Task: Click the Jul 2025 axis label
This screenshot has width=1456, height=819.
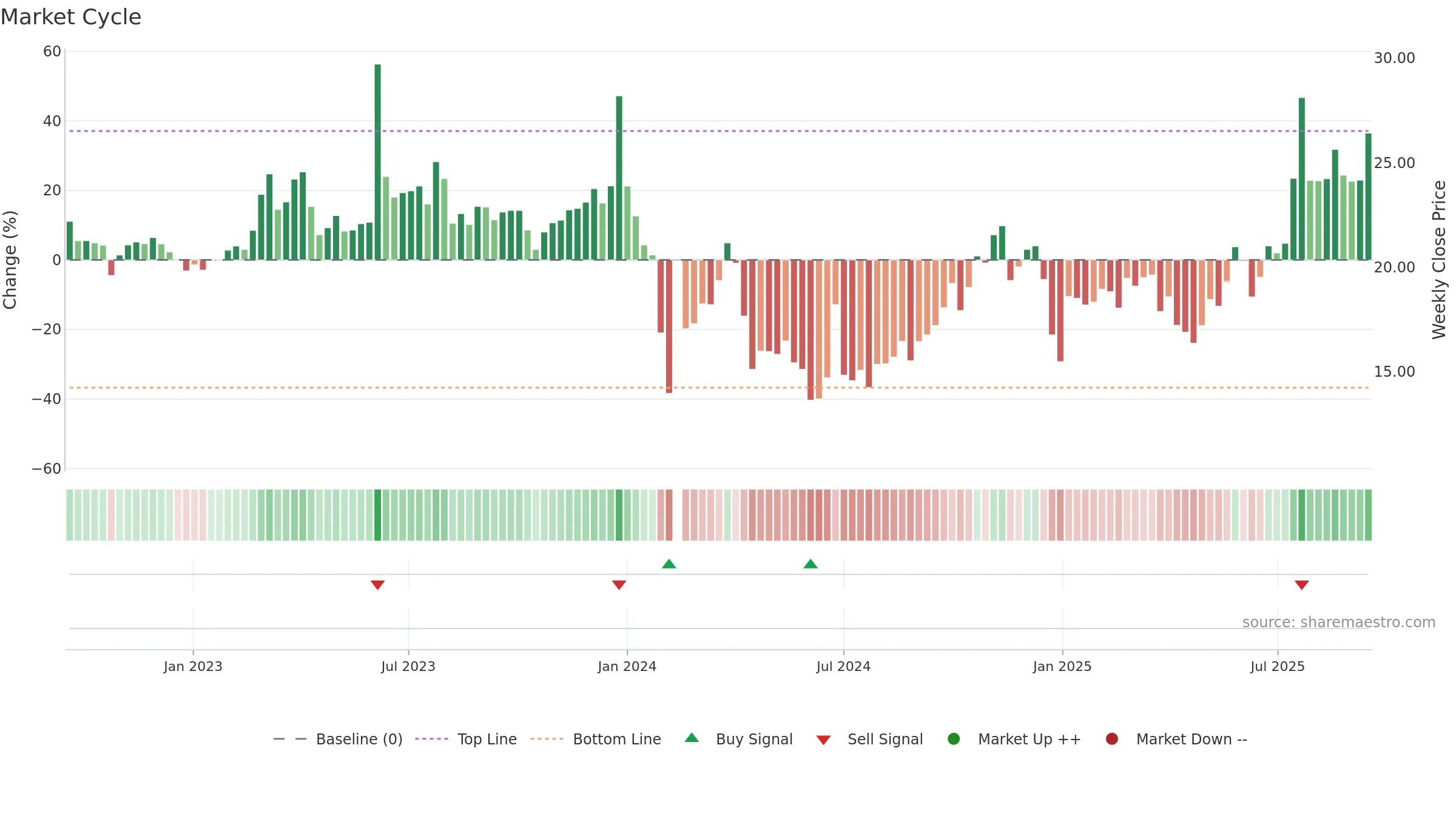Action: (1278, 666)
